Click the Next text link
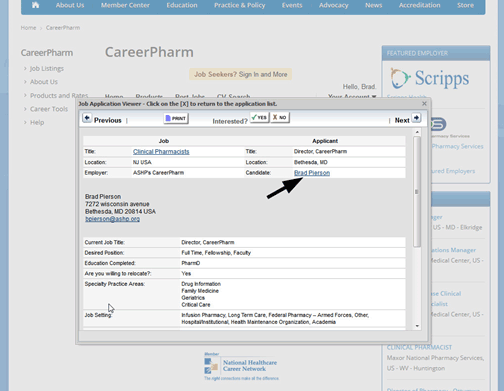This screenshot has width=504, height=391. click(402, 120)
